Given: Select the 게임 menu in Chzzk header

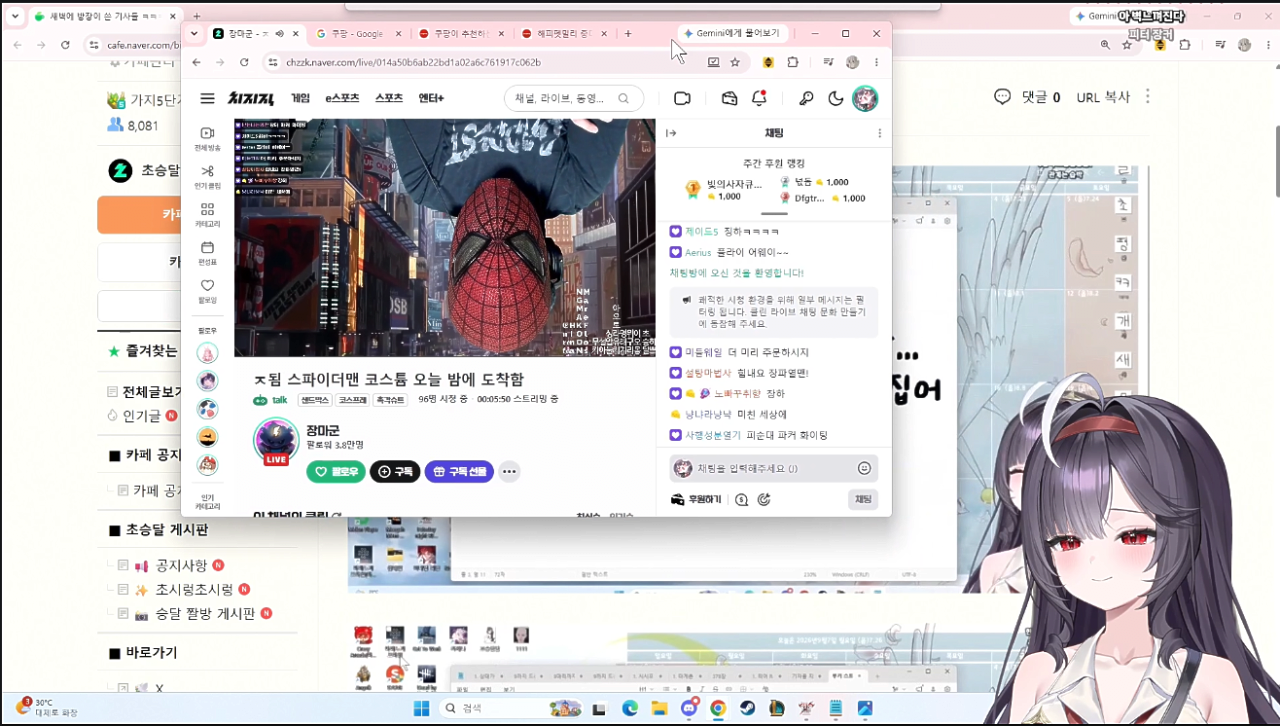Looking at the screenshot, I should coord(300,98).
